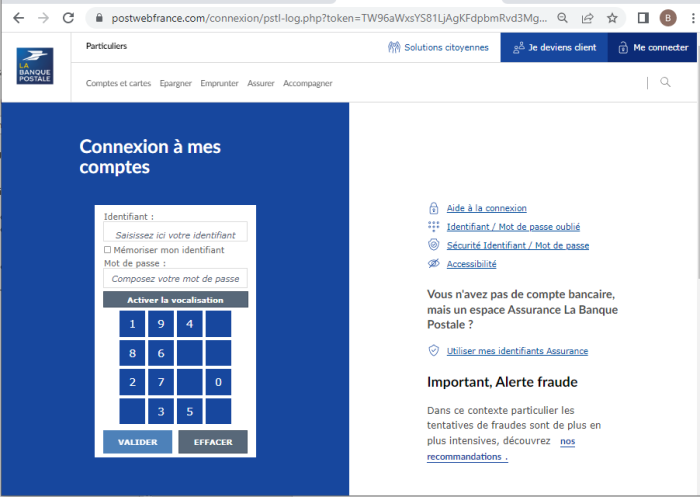Open the Emprunter menu

tap(219, 84)
